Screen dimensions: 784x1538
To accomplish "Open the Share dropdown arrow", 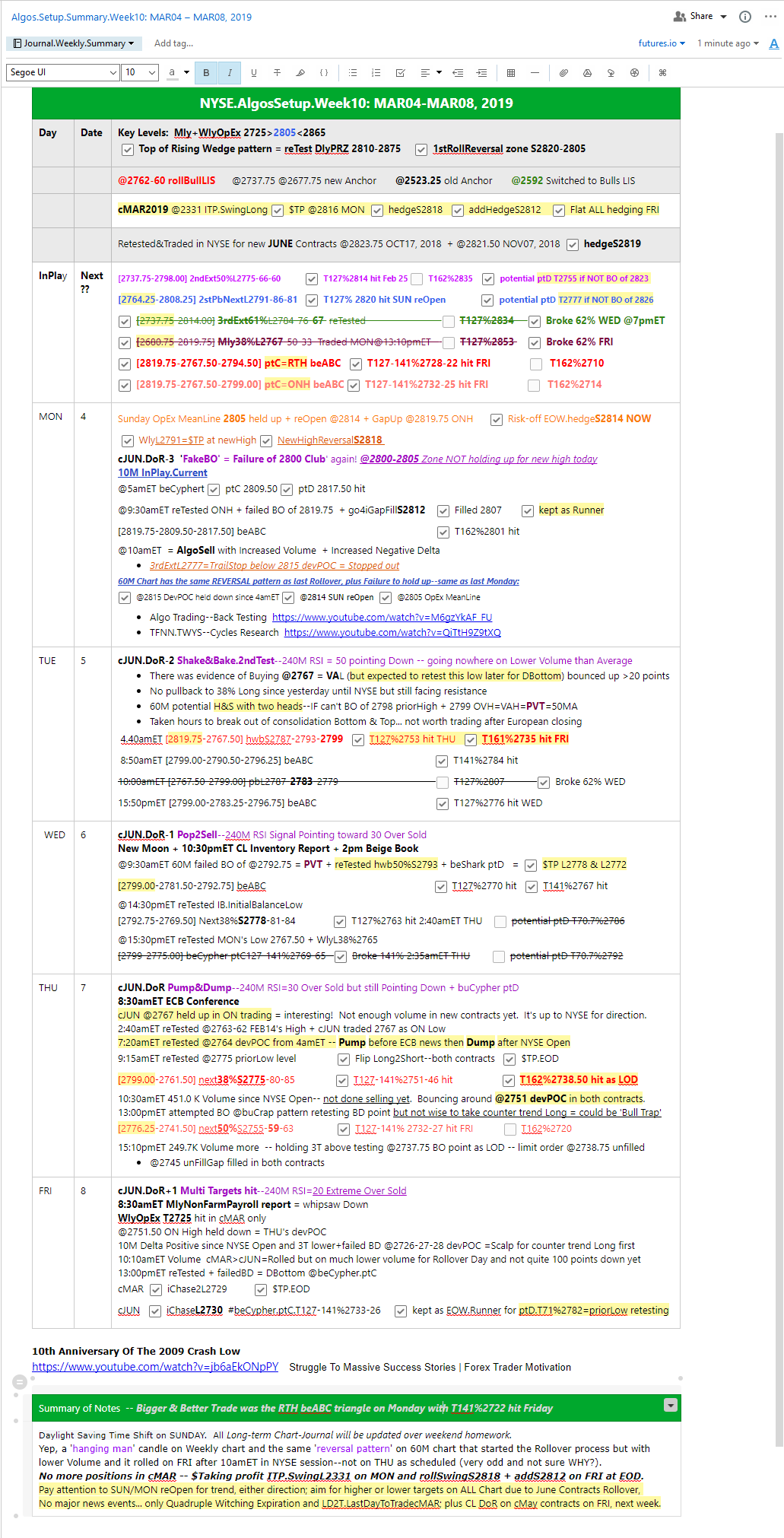I will [723, 17].
